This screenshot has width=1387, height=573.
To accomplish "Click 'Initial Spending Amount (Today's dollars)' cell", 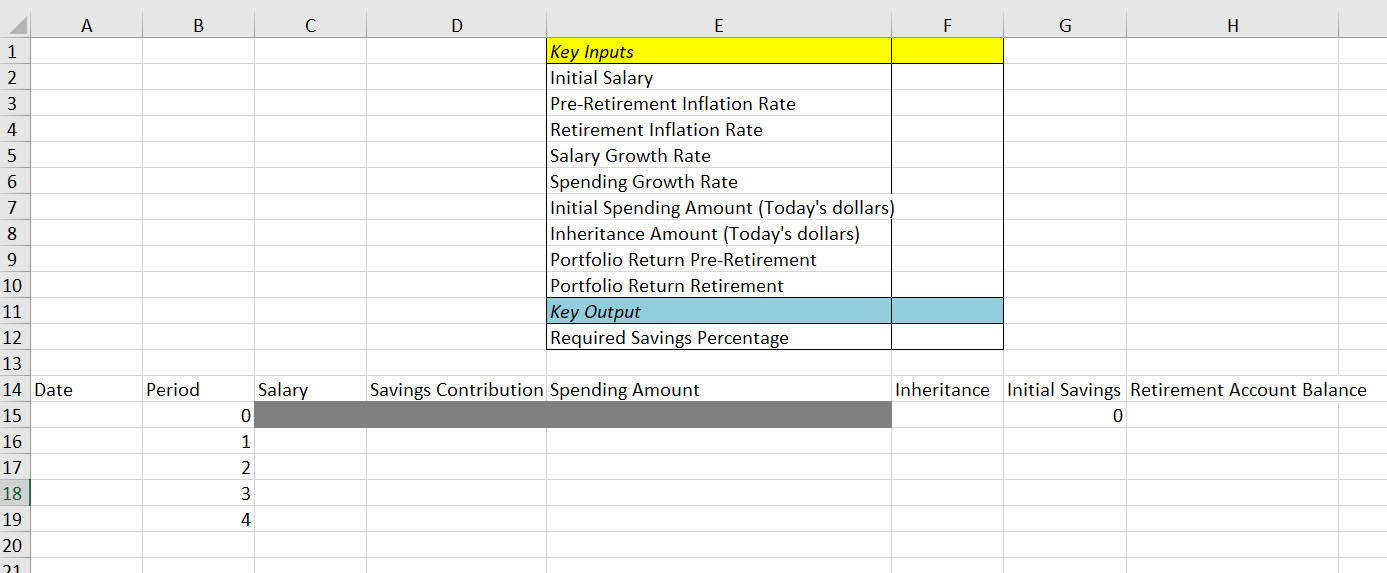I will point(719,208).
